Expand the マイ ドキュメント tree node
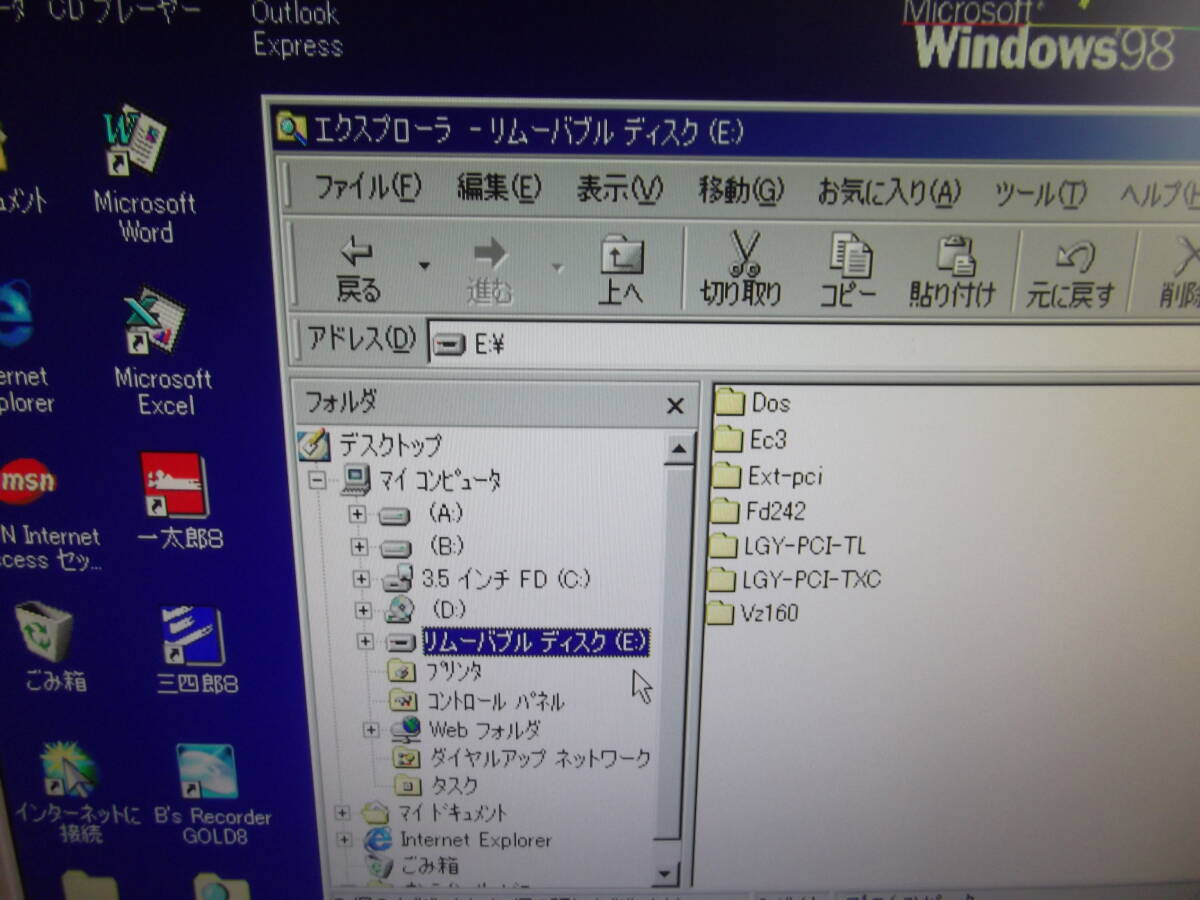The height and width of the screenshot is (900, 1200). coord(343,812)
